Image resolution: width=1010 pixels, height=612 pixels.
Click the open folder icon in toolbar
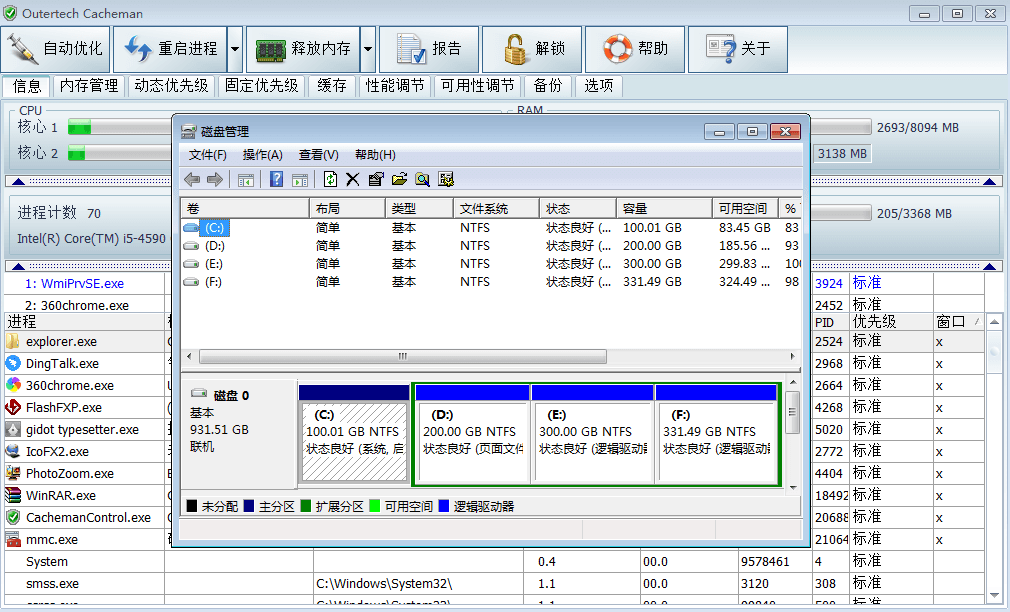(x=399, y=179)
